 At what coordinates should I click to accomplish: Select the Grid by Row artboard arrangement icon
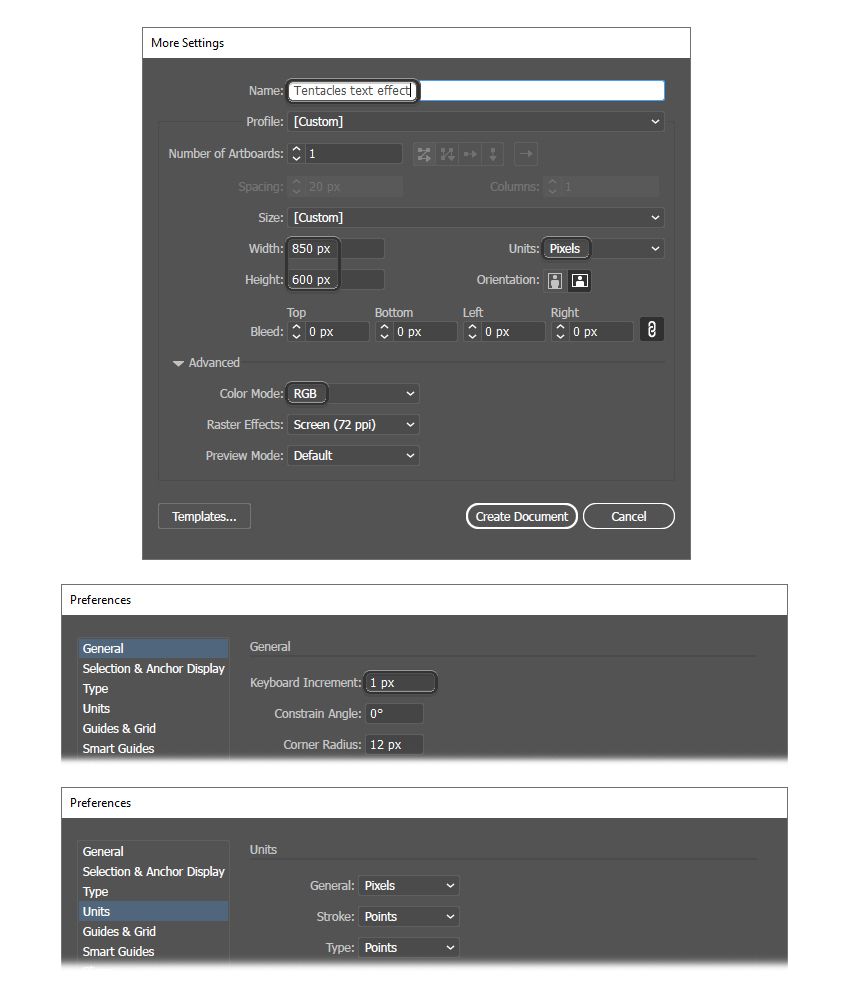[423, 153]
